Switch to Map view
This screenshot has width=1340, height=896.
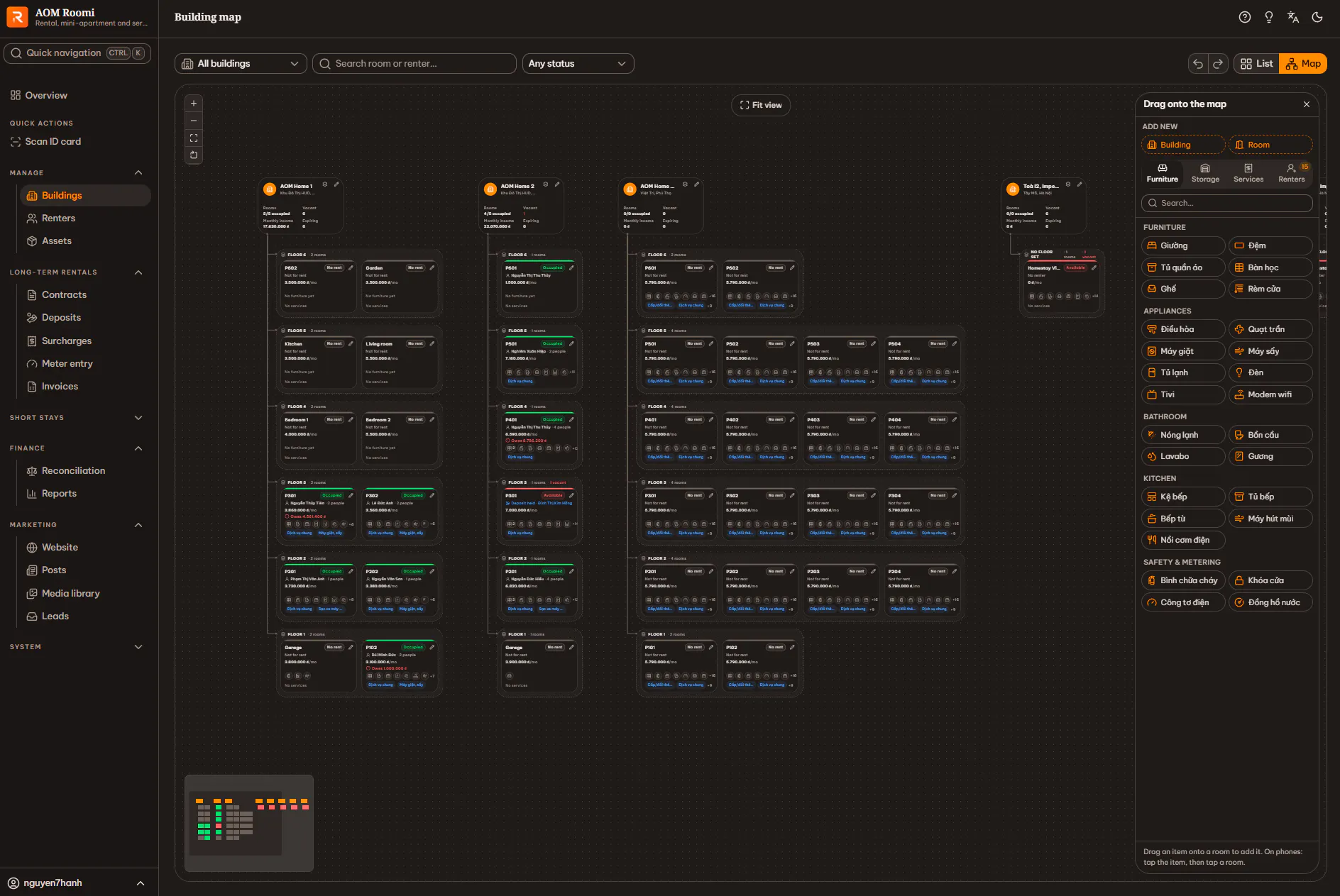point(1303,64)
